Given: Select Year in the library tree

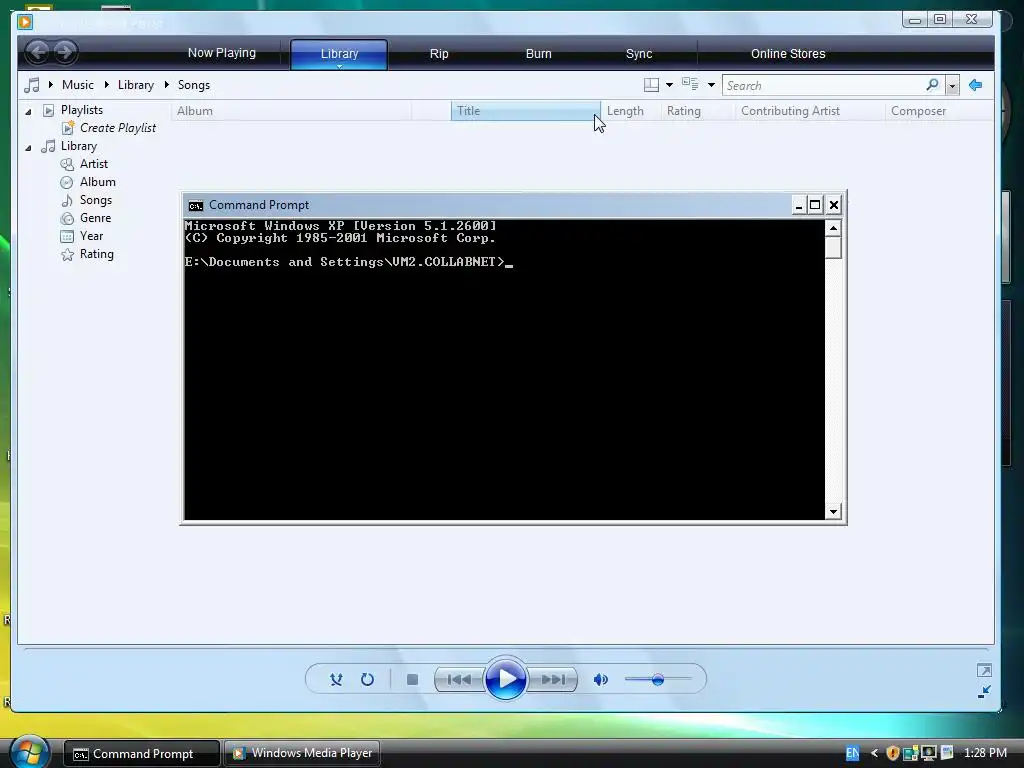Looking at the screenshot, I should (91, 236).
